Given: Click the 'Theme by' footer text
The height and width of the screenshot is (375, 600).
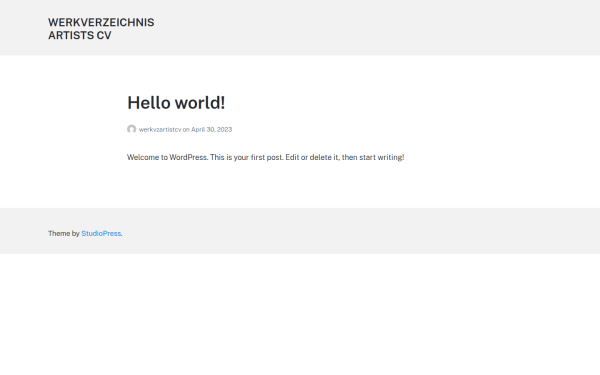Looking at the screenshot, I should 64,233.
